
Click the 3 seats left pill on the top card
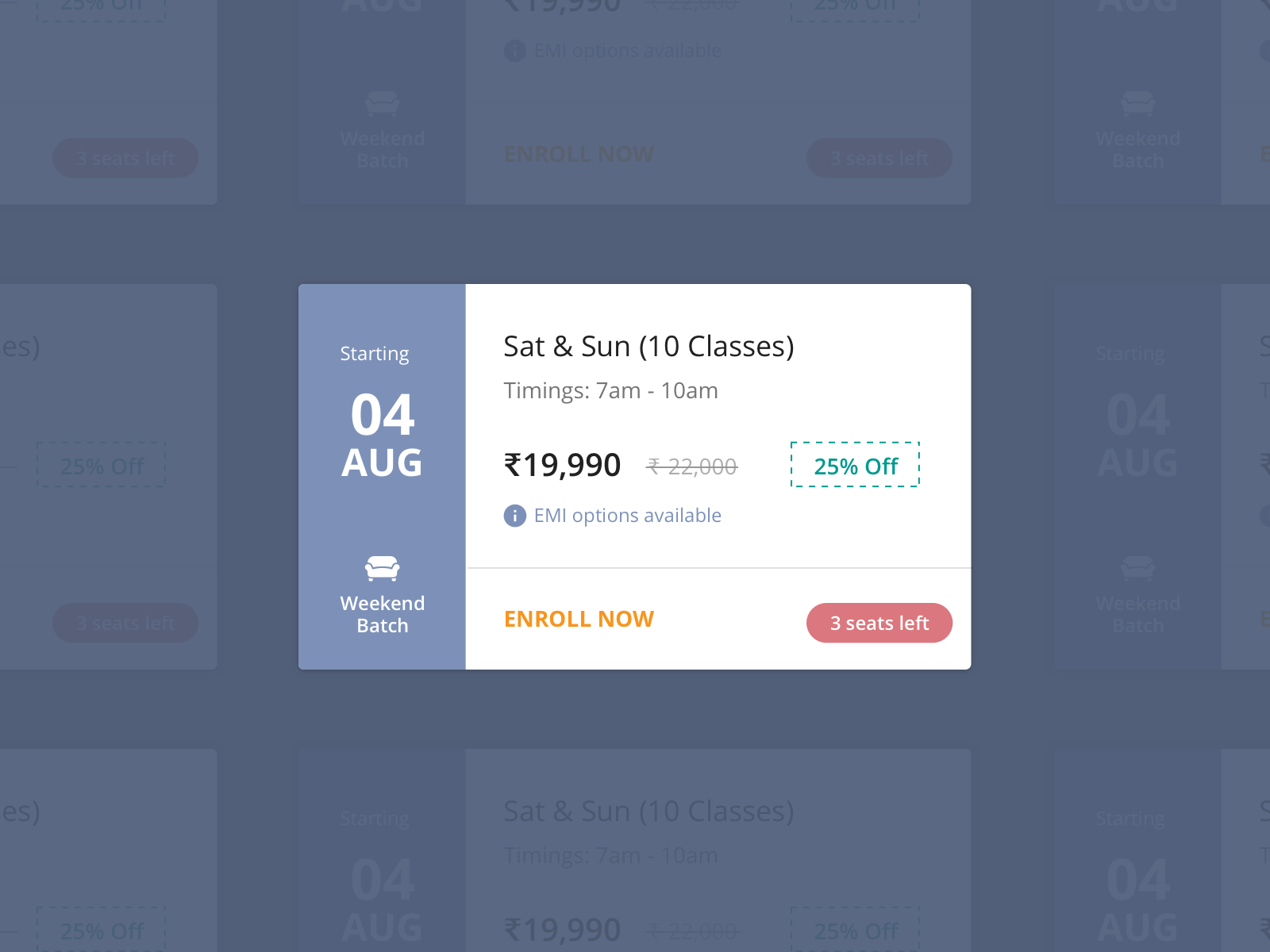point(879,157)
